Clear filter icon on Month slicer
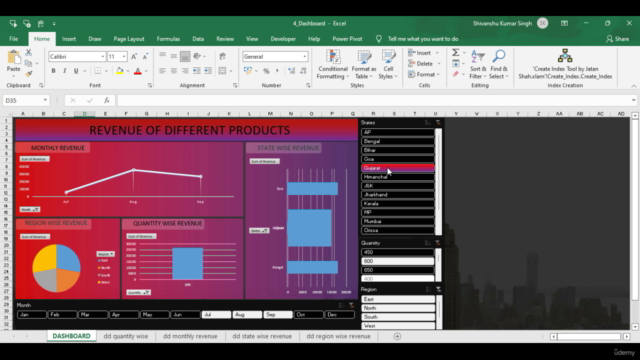 tap(351, 305)
